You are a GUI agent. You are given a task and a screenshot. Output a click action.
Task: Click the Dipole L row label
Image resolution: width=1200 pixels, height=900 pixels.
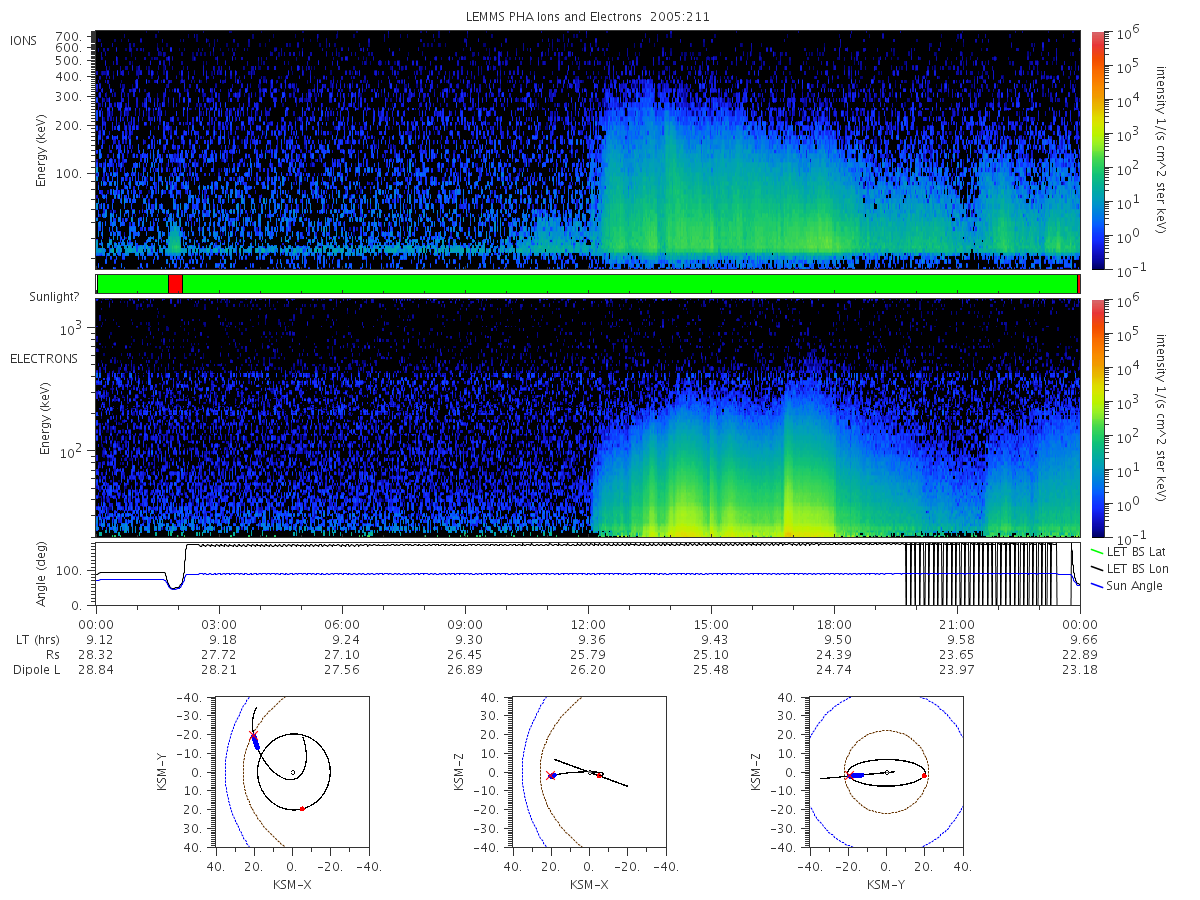click(x=36, y=670)
